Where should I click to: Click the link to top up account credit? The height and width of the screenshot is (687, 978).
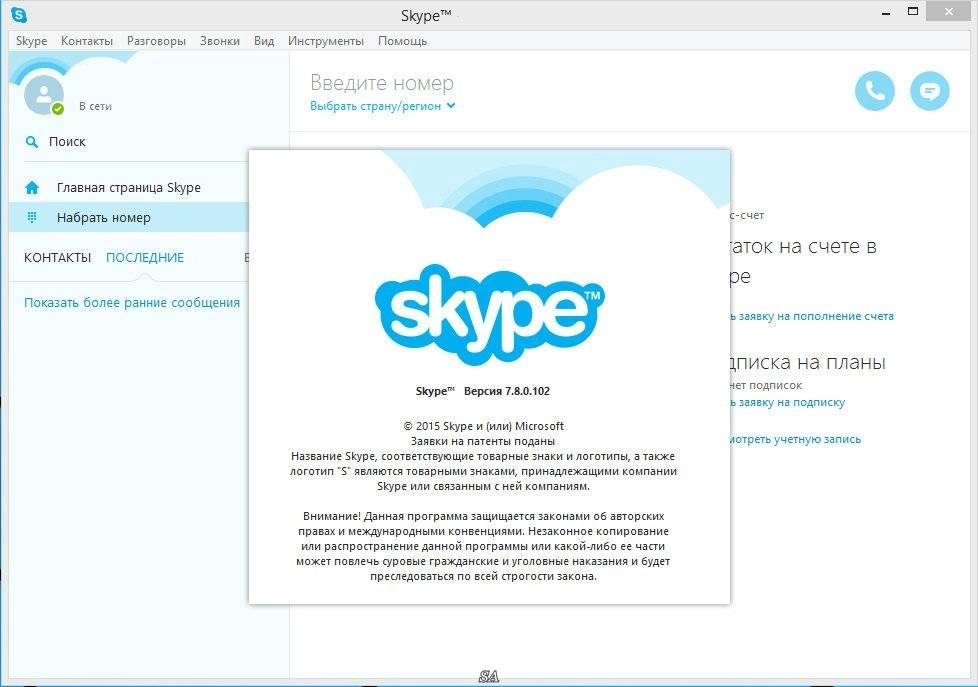(812, 316)
